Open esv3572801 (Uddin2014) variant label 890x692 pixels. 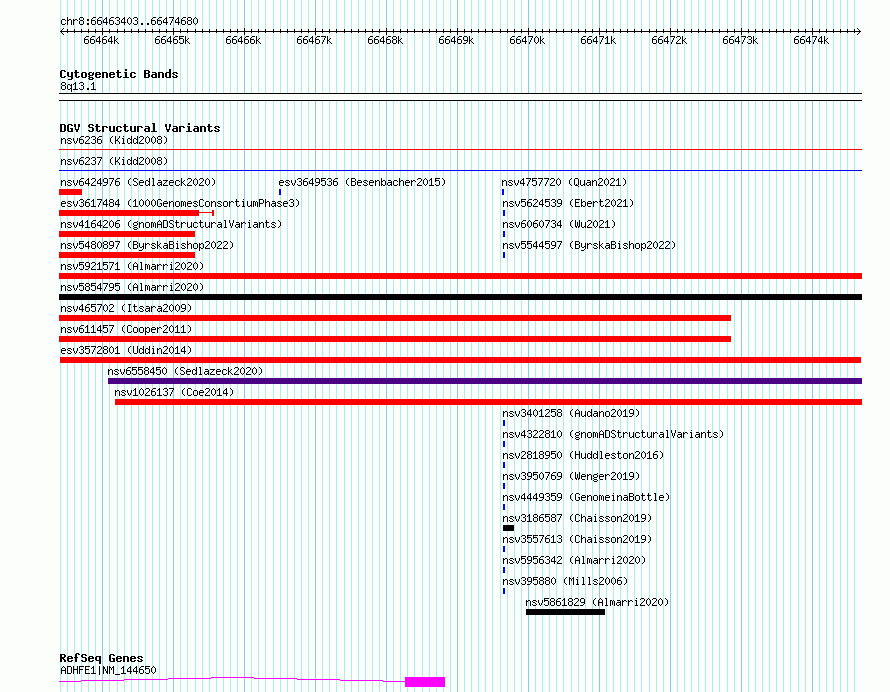tap(126, 350)
